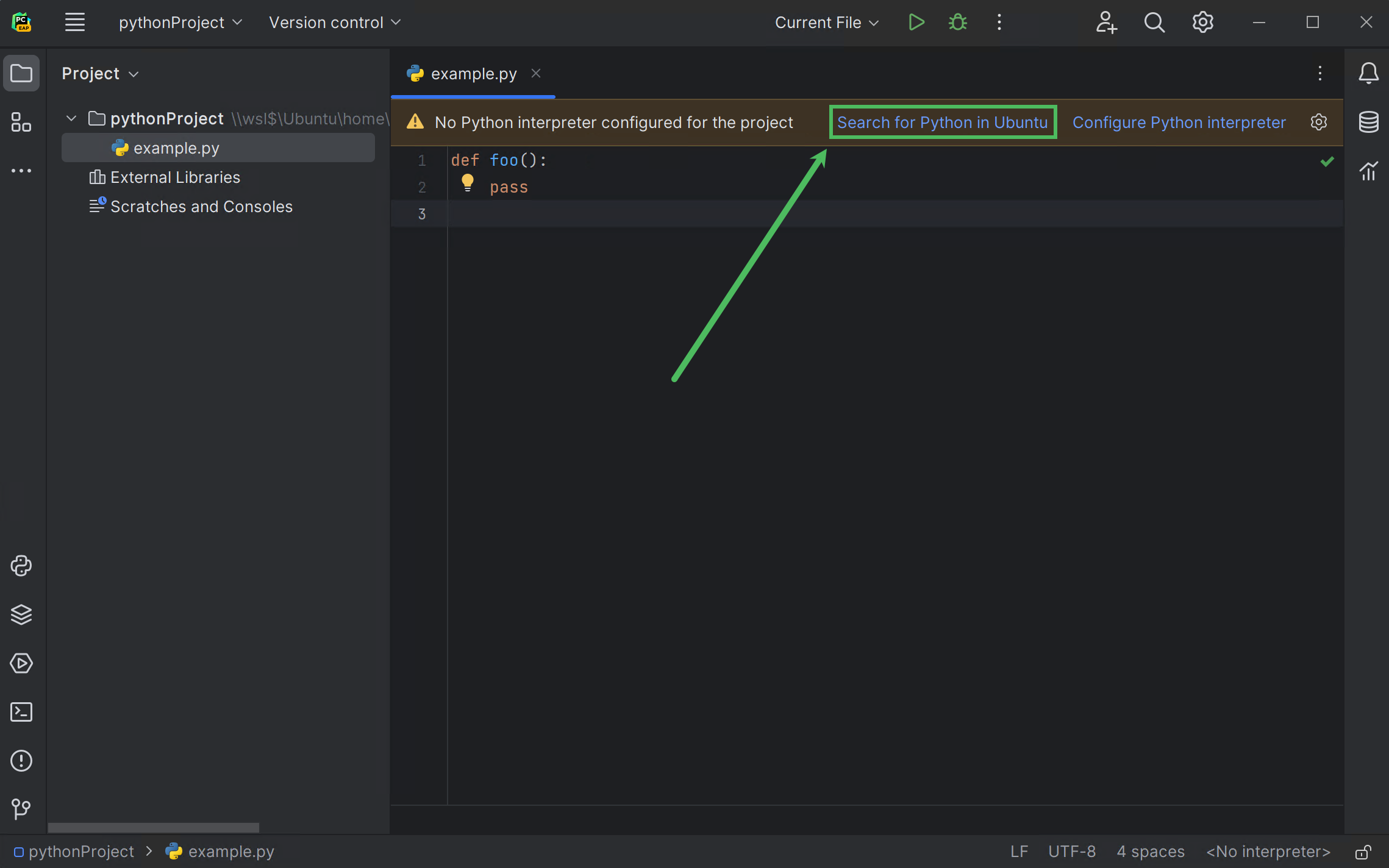
Task: Run the current file with the green arrow
Action: coord(916,22)
